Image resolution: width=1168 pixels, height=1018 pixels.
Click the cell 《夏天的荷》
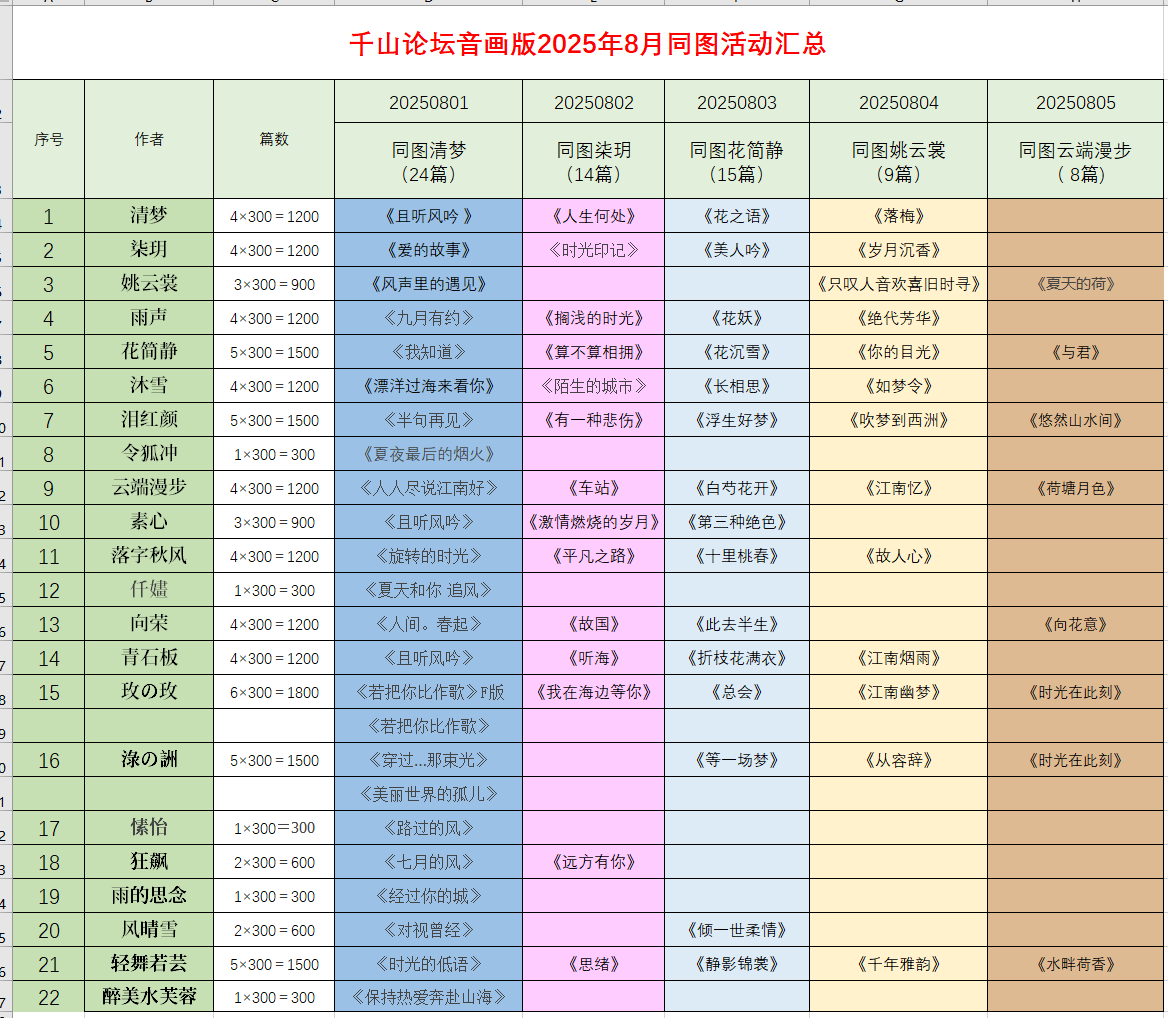(1075, 283)
